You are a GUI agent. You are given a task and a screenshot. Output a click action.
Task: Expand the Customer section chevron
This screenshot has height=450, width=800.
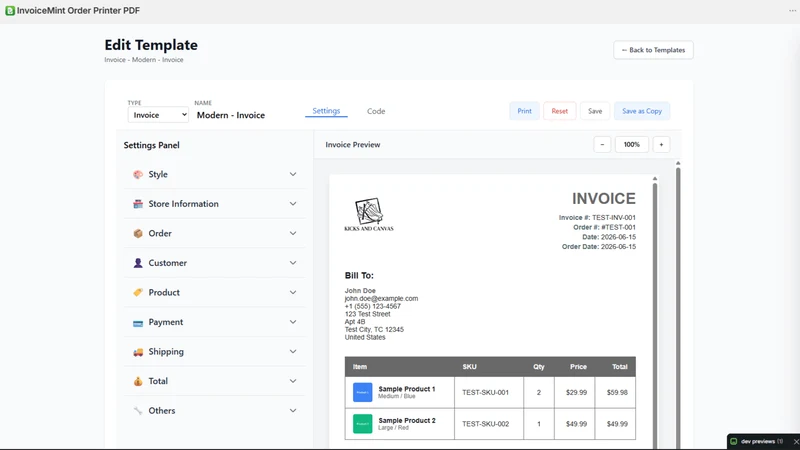click(x=293, y=263)
